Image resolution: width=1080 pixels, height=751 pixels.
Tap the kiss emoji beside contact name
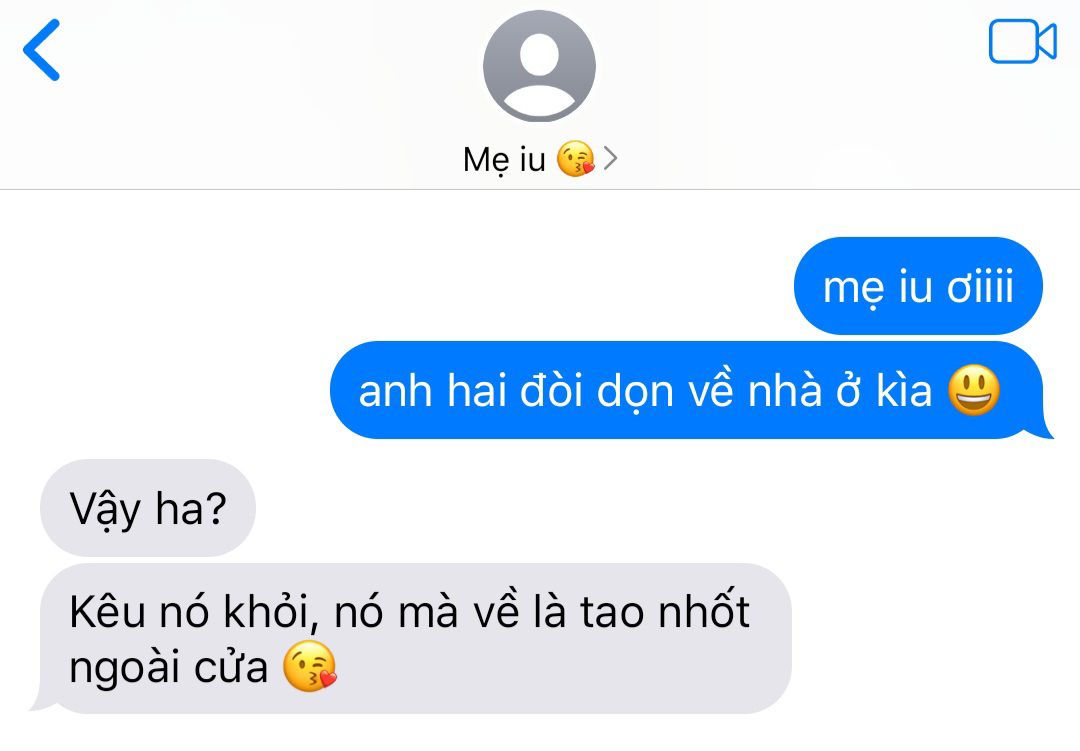(575, 159)
